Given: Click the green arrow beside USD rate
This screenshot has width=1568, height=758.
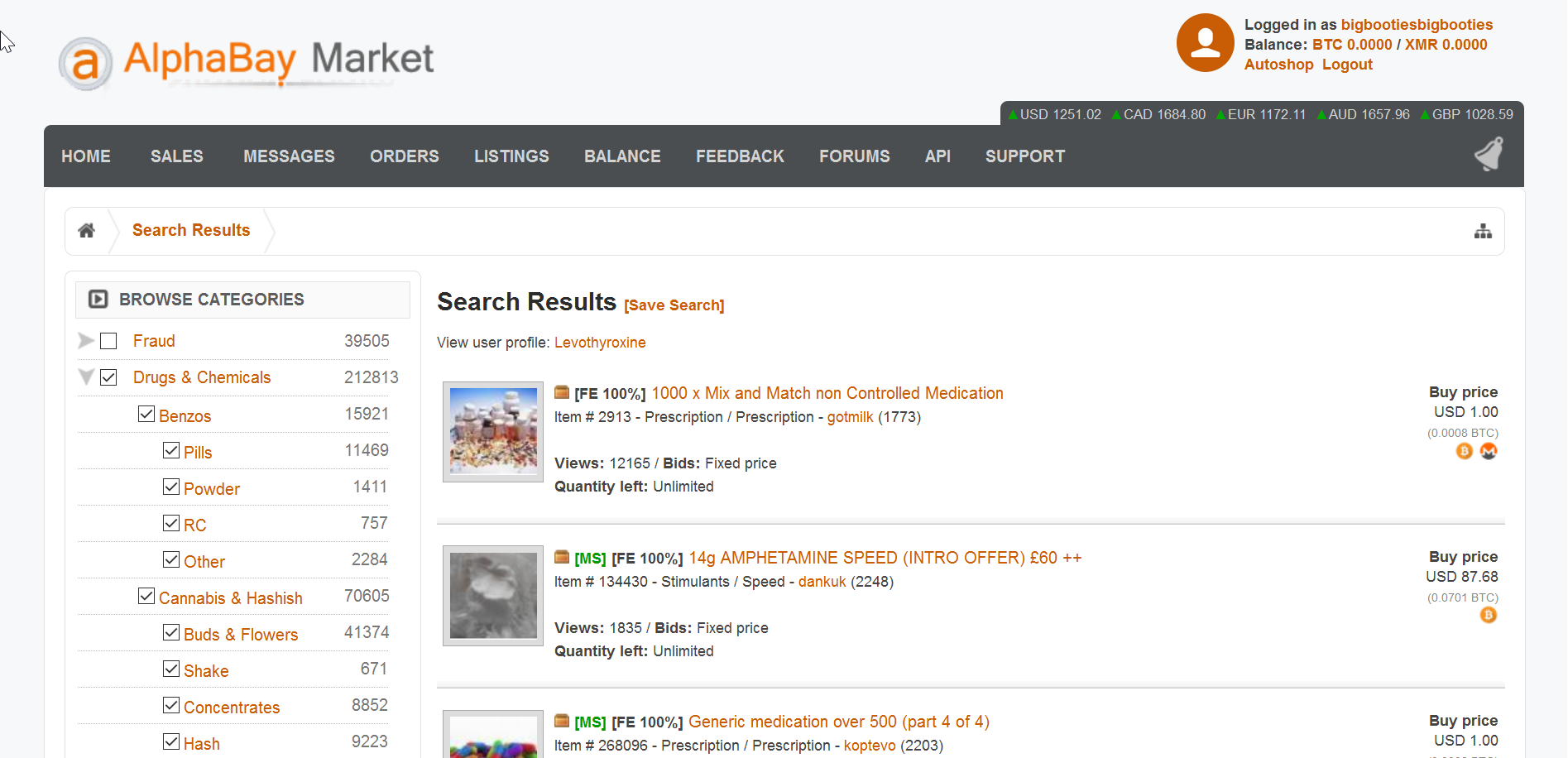Looking at the screenshot, I should 1013,114.
